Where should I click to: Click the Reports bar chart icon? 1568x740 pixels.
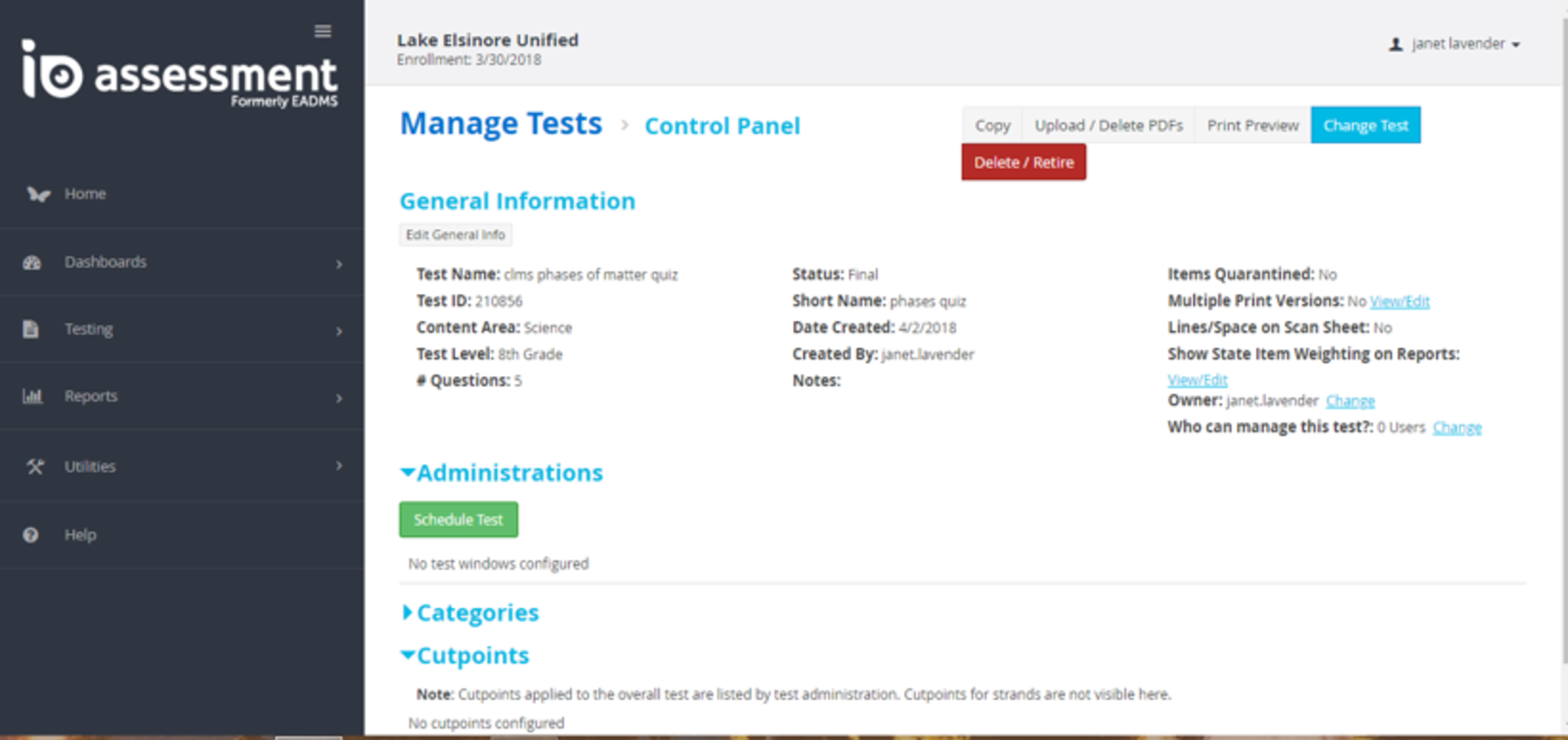click(x=32, y=396)
